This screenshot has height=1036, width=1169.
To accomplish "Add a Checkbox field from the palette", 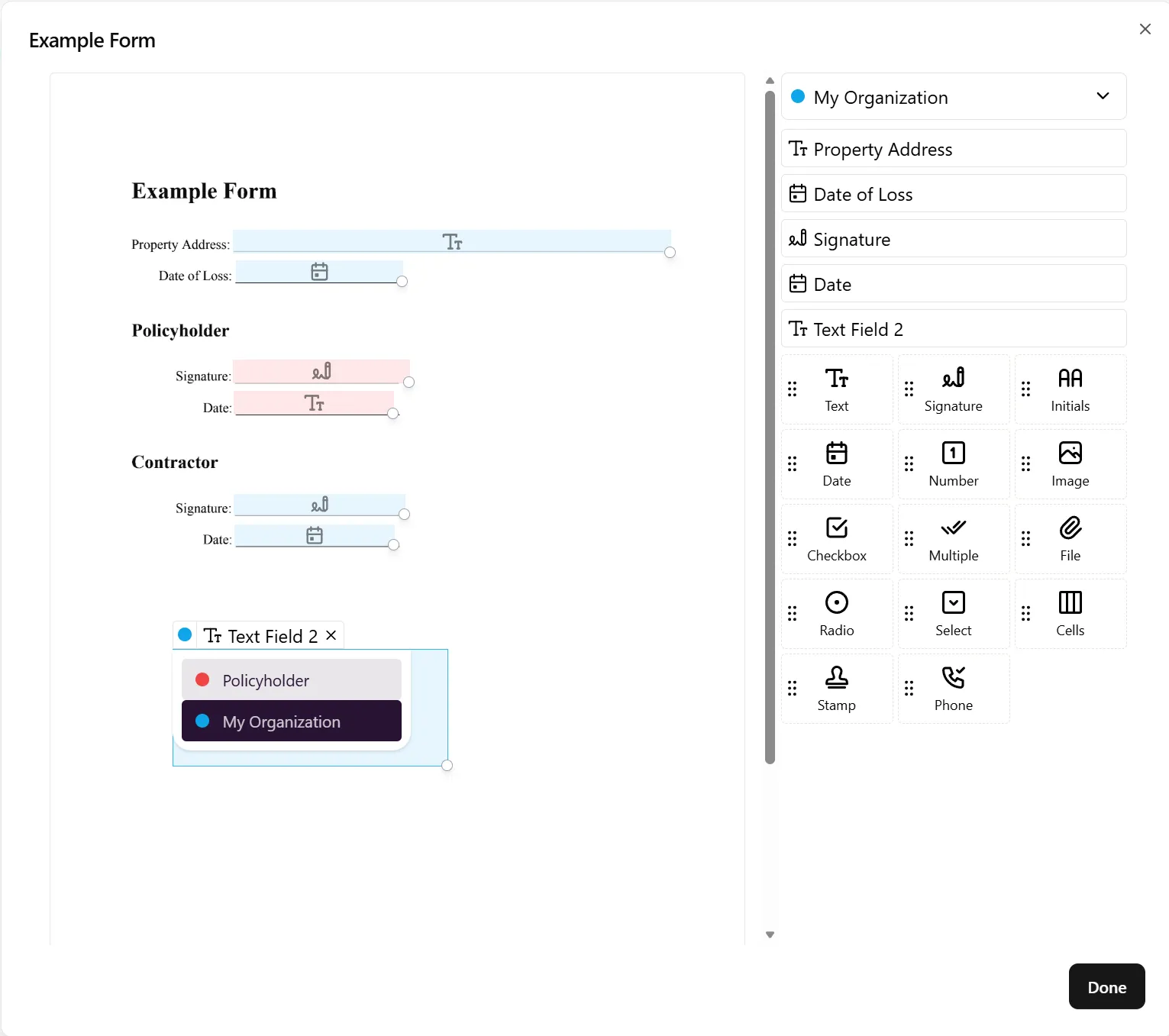I will 837,539.
